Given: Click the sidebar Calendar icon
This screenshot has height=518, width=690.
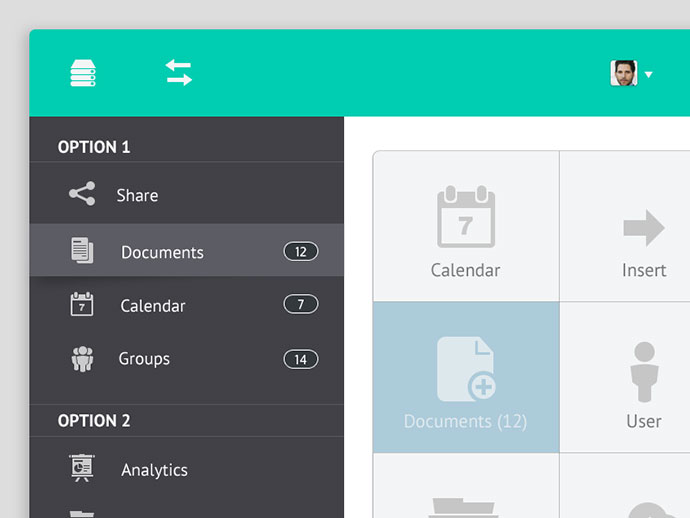Looking at the screenshot, I should 82,304.
